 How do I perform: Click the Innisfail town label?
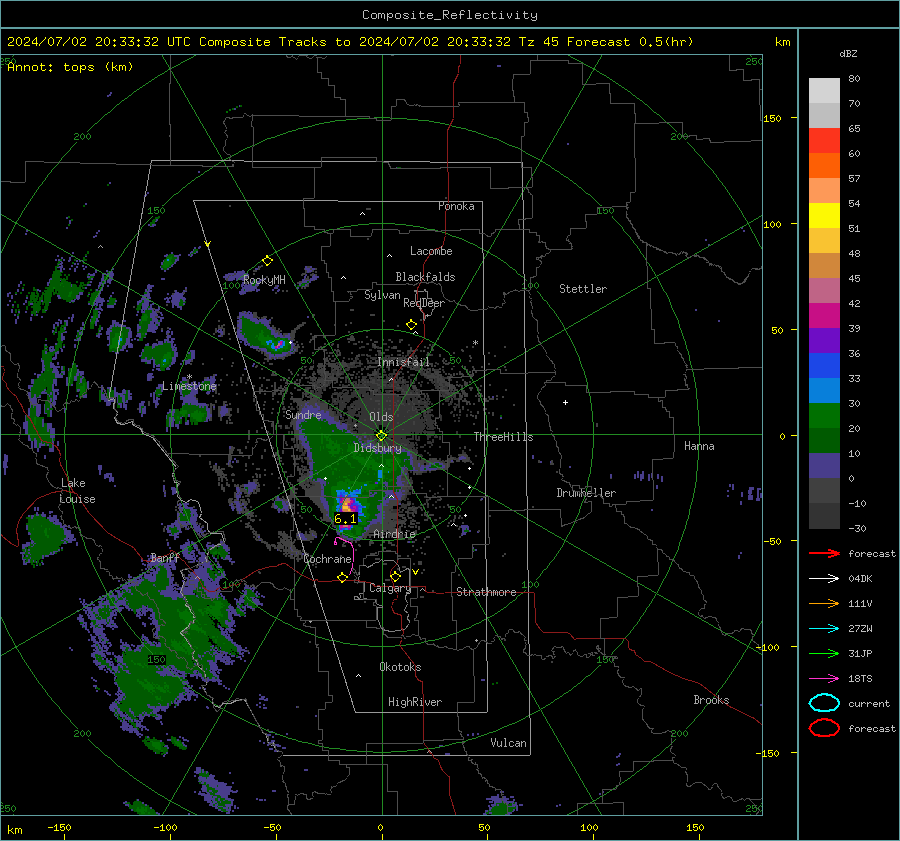click(x=403, y=362)
